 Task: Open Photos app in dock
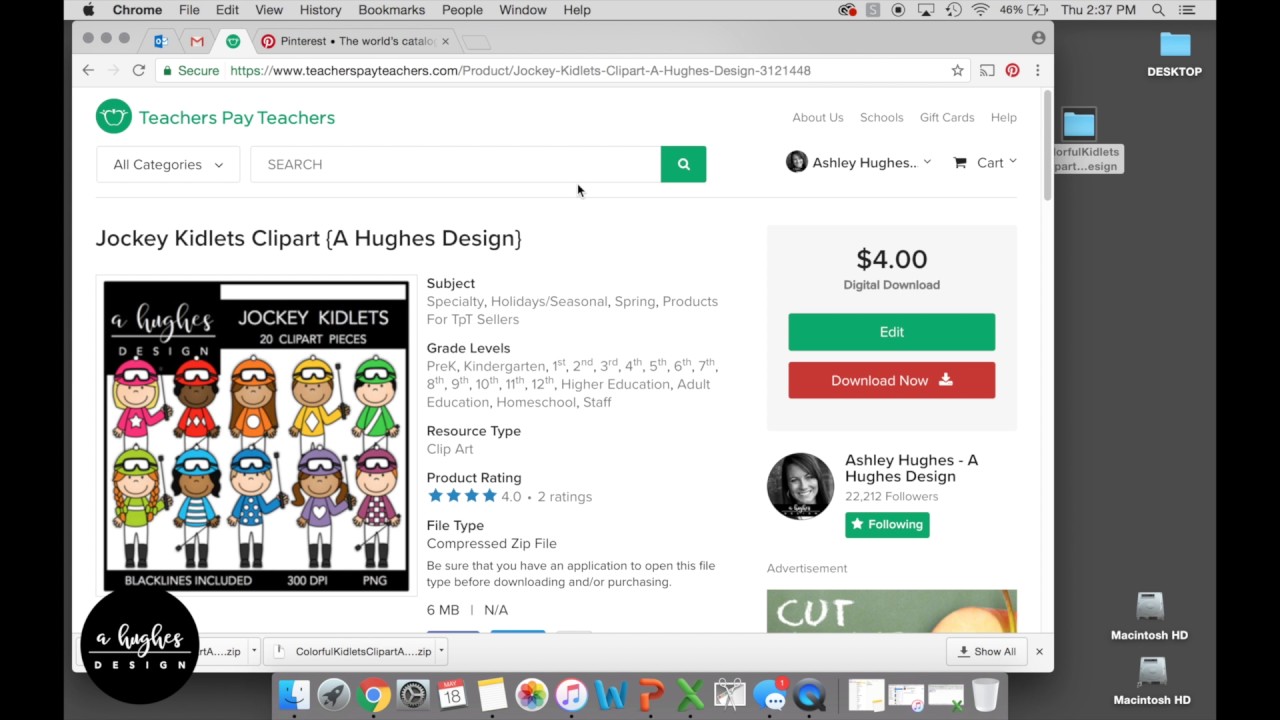click(531, 693)
